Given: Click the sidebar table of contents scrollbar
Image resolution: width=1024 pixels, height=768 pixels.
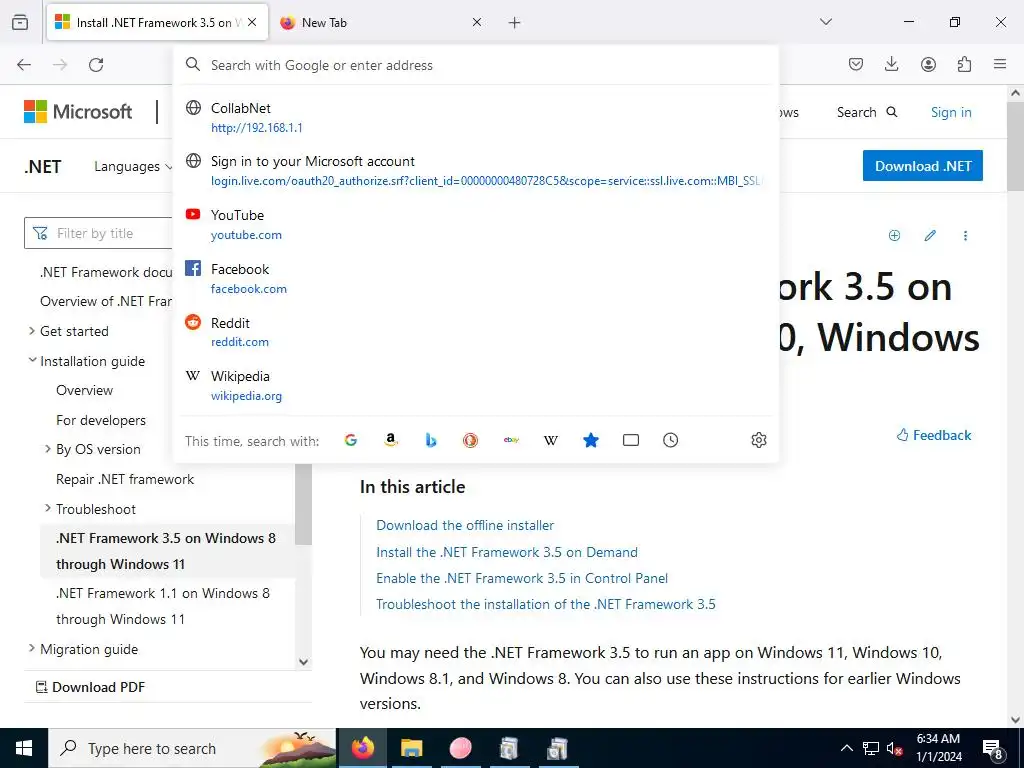Looking at the screenshot, I should tap(303, 504).
